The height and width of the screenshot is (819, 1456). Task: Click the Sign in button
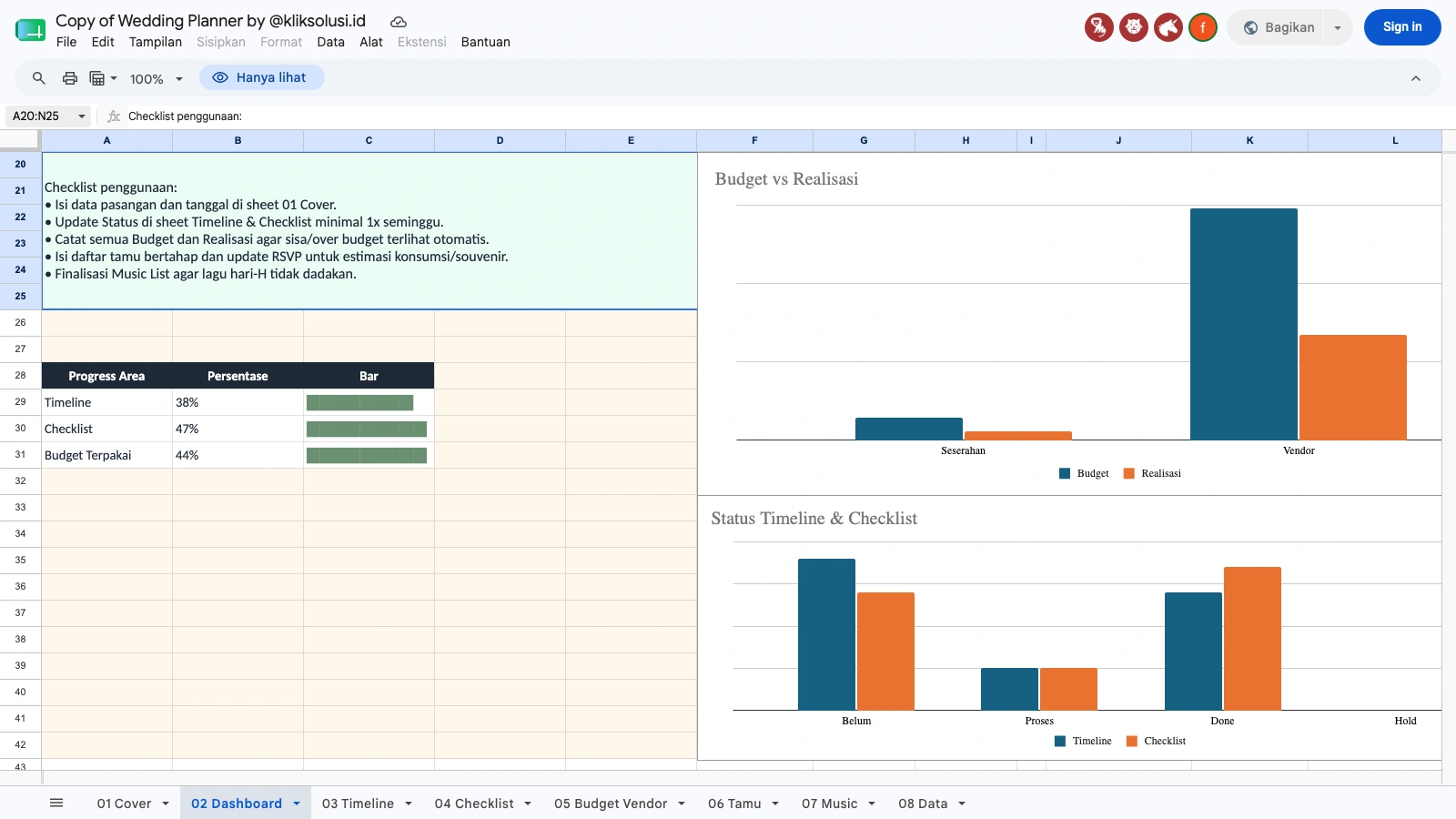pyautogui.click(x=1402, y=27)
